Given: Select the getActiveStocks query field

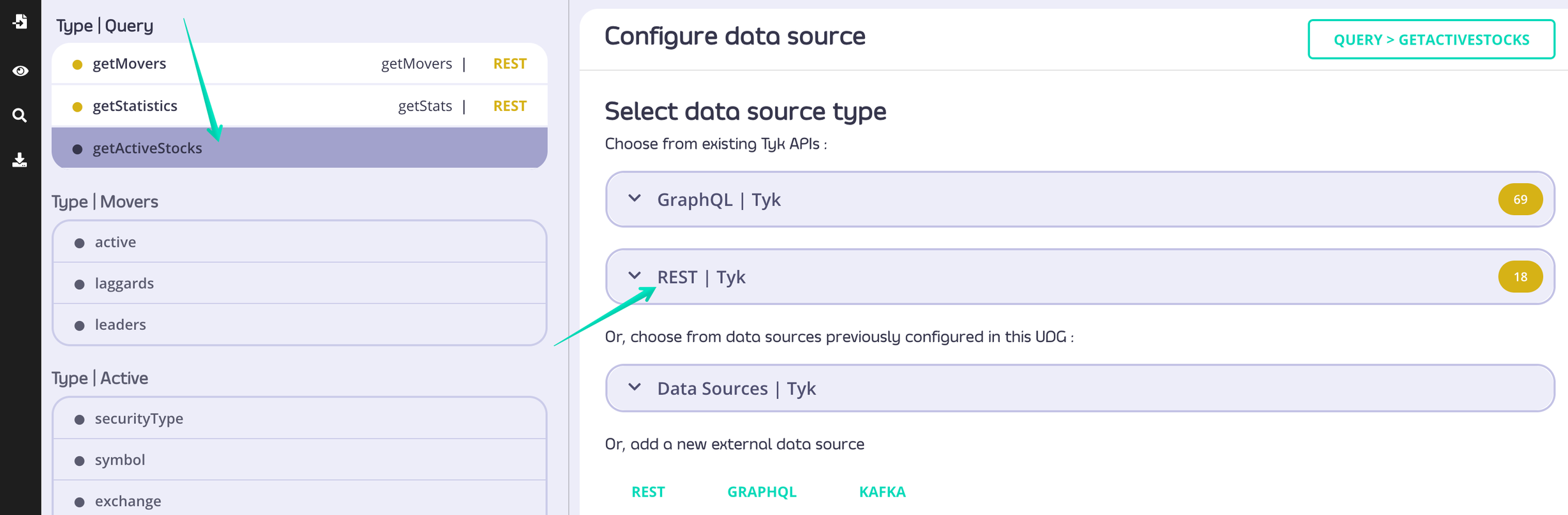Looking at the screenshot, I should click(147, 148).
